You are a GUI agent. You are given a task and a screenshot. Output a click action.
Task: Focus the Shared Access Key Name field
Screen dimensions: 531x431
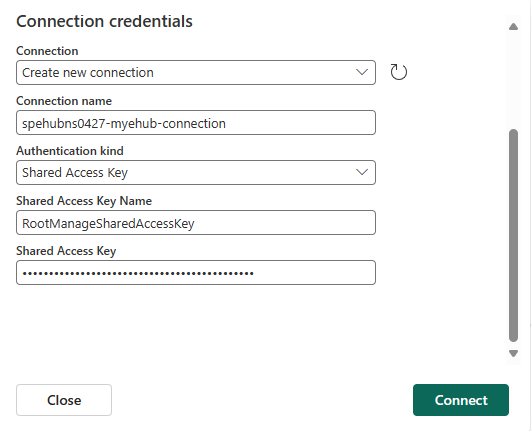click(x=196, y=222)
